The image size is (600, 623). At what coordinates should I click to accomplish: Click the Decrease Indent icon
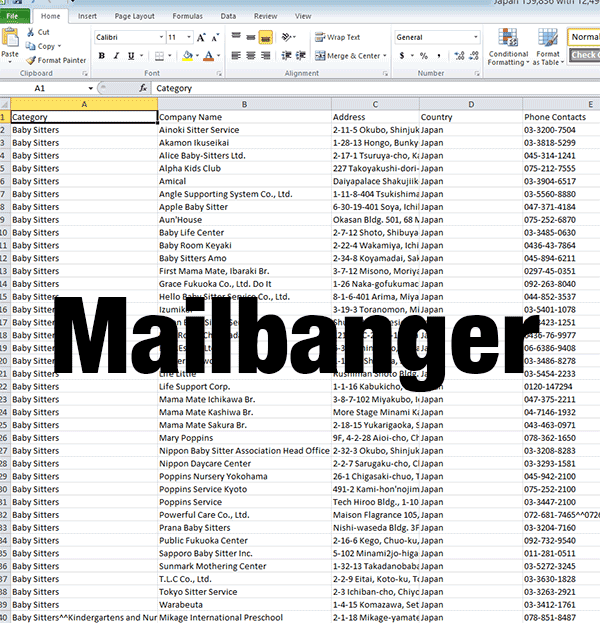tap(286, 56)
